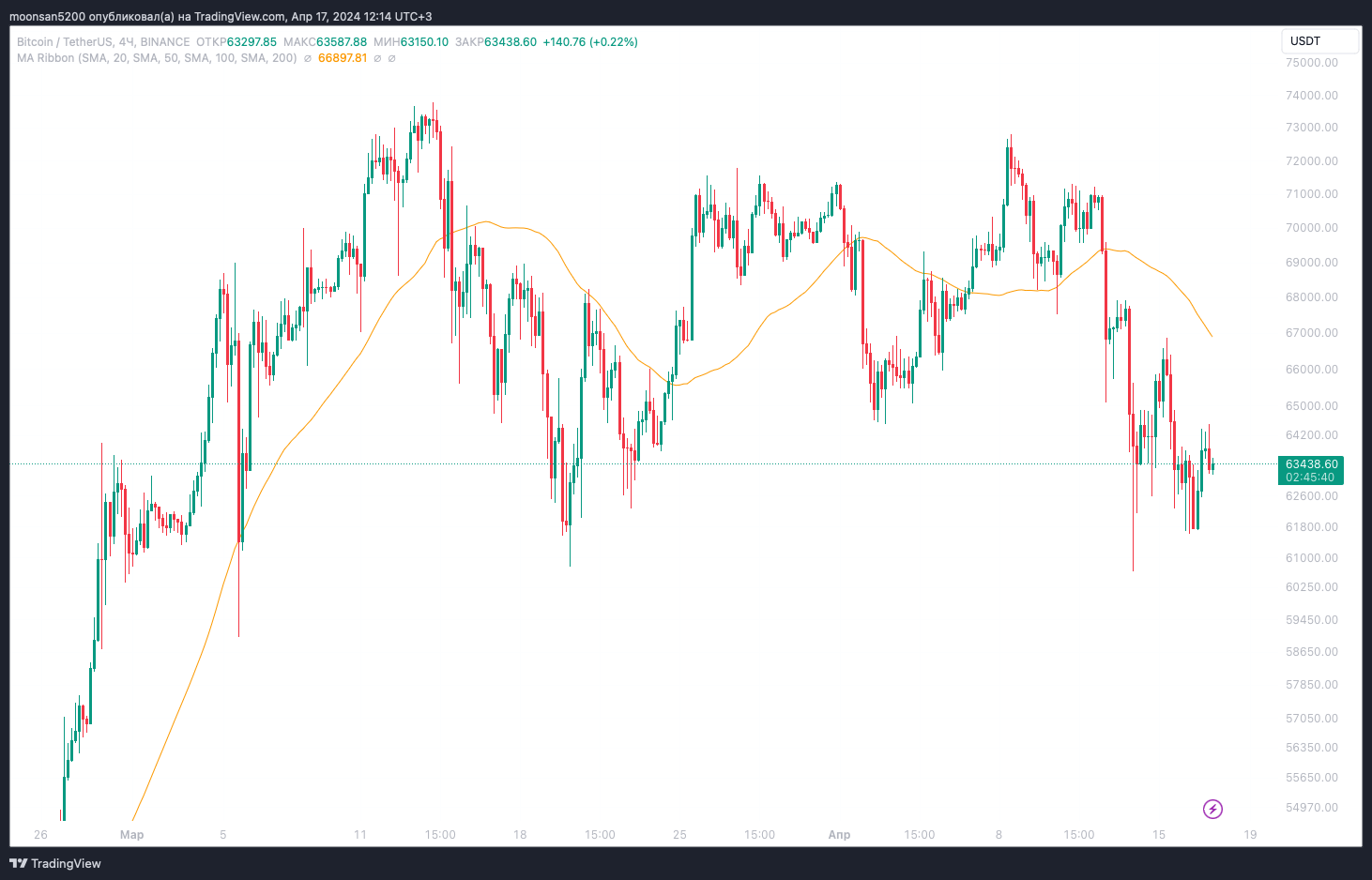Click the TradingView logo at bottom left
1372x880 pixels.
[x=55, y=863]
